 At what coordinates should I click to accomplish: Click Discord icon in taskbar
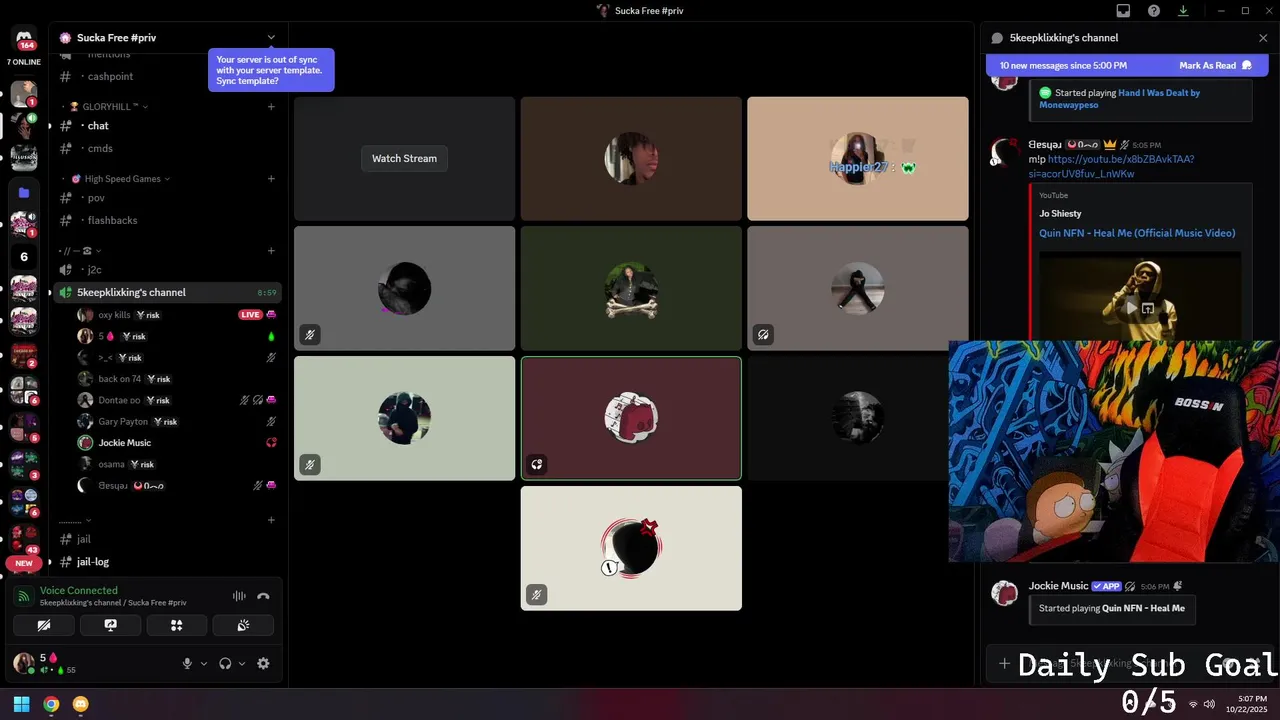(81, 704)
